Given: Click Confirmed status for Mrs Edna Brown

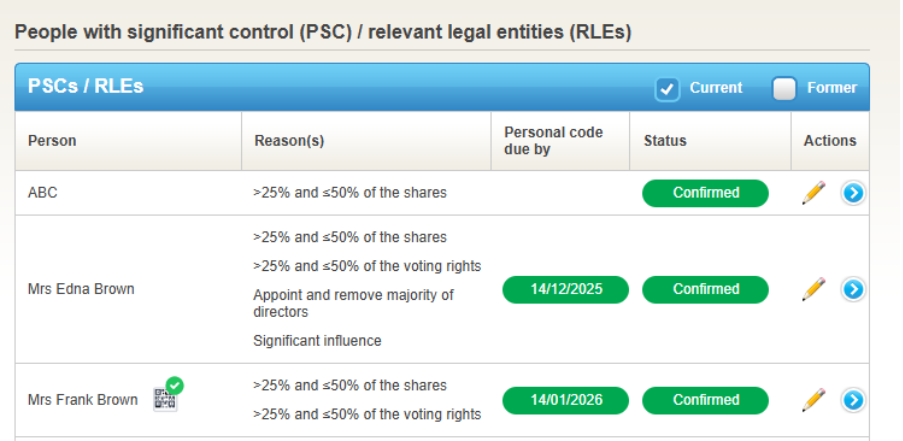Looking at the screenshot, I should tap(705, 289).
